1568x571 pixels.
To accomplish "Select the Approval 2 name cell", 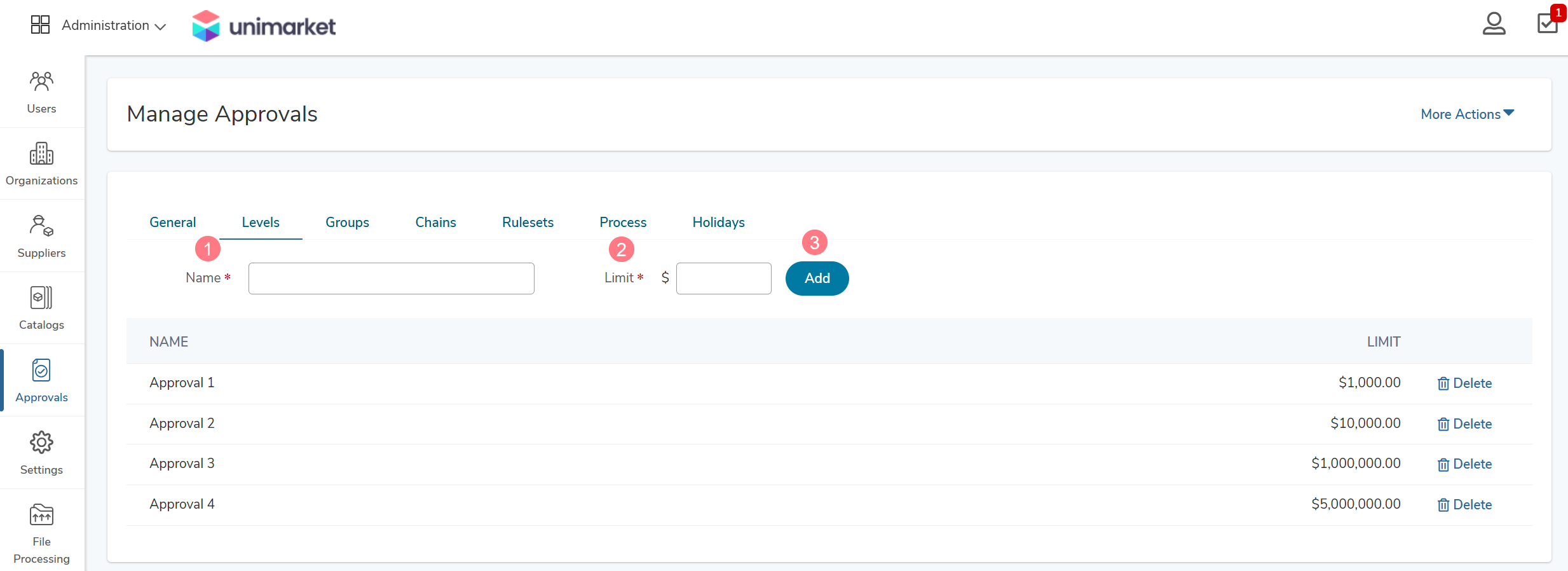I will point(182,423).
